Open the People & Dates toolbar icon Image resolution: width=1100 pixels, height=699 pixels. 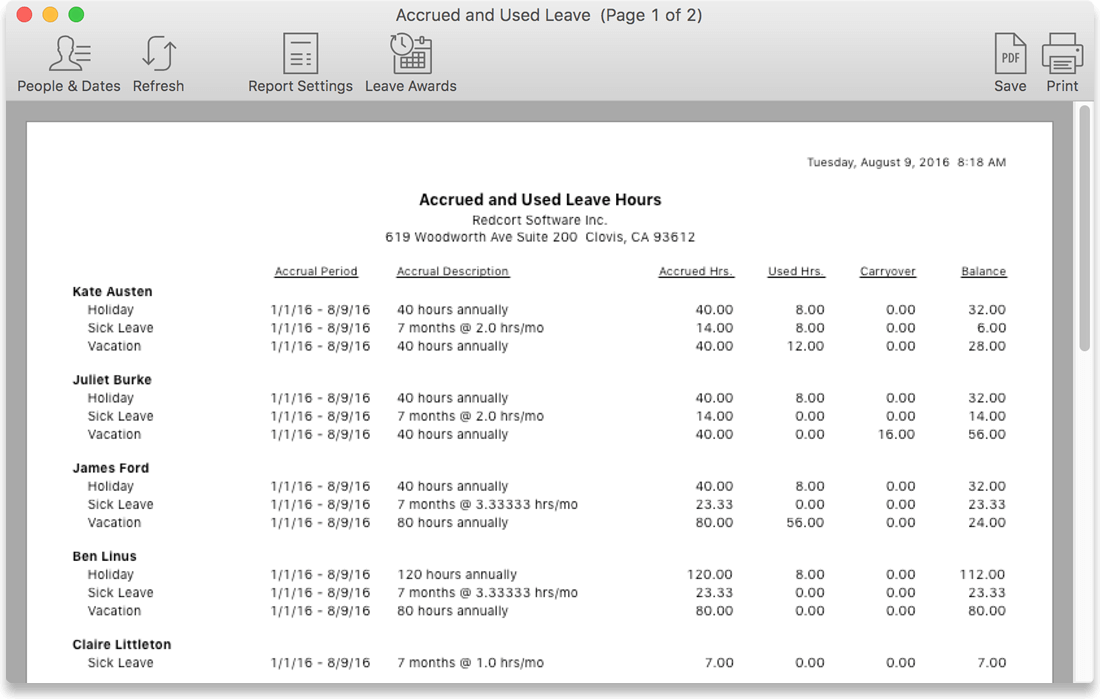click(69, 53)
